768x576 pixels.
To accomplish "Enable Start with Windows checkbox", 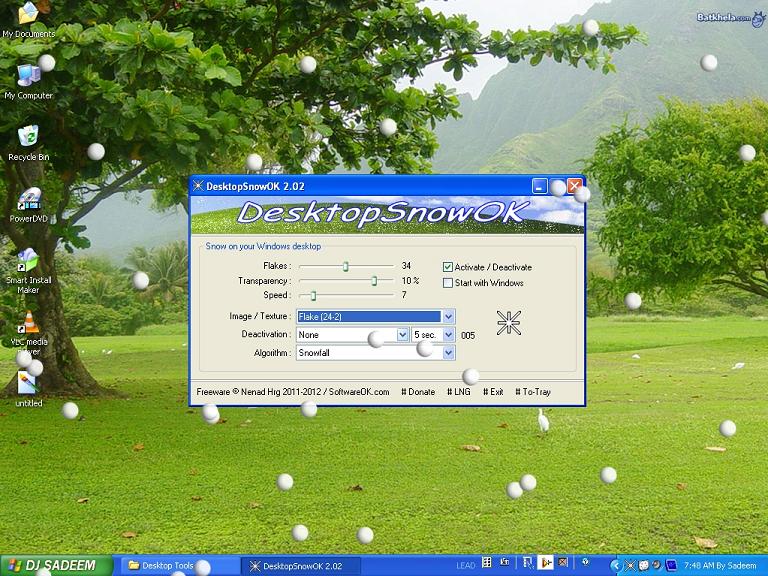I will (x=448, y=283).
